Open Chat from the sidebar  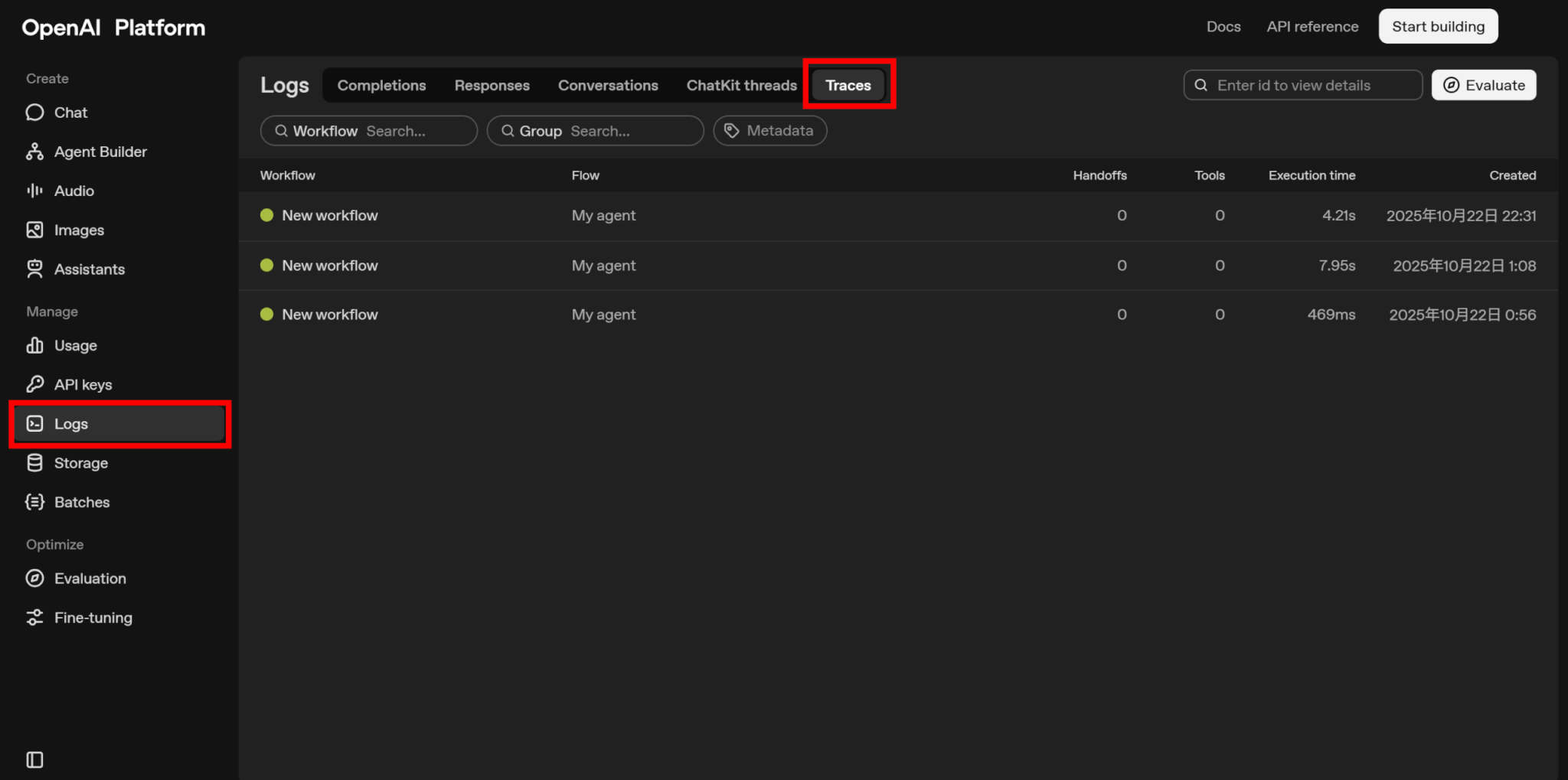point(70,113)
